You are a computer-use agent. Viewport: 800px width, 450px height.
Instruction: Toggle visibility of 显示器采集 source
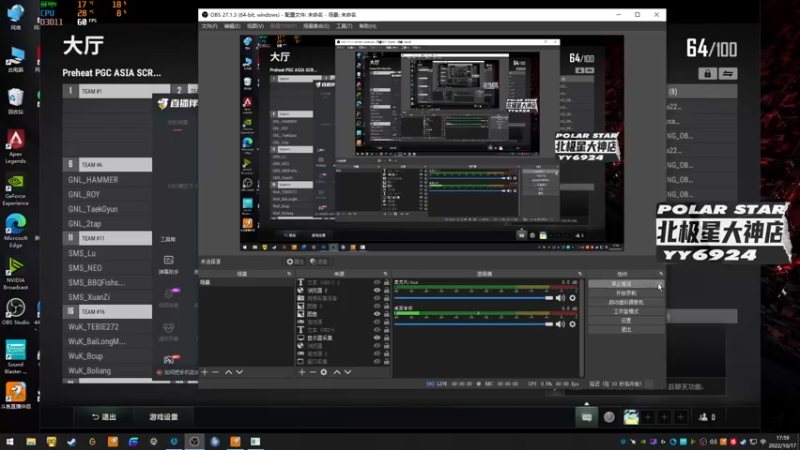click(377, 338)
